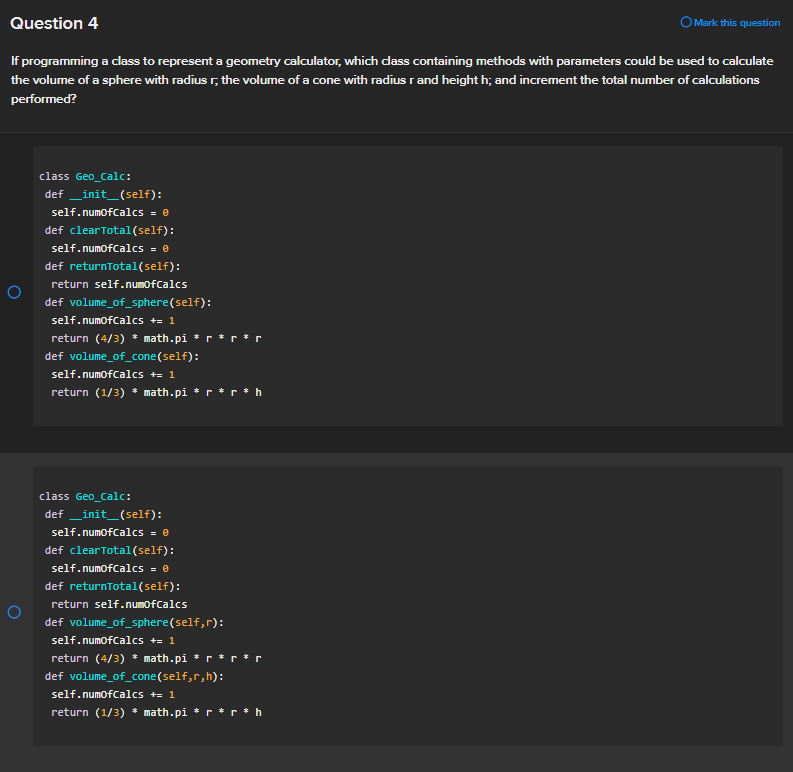Click the sphere return formula in first answer

(x=156, y=338)
